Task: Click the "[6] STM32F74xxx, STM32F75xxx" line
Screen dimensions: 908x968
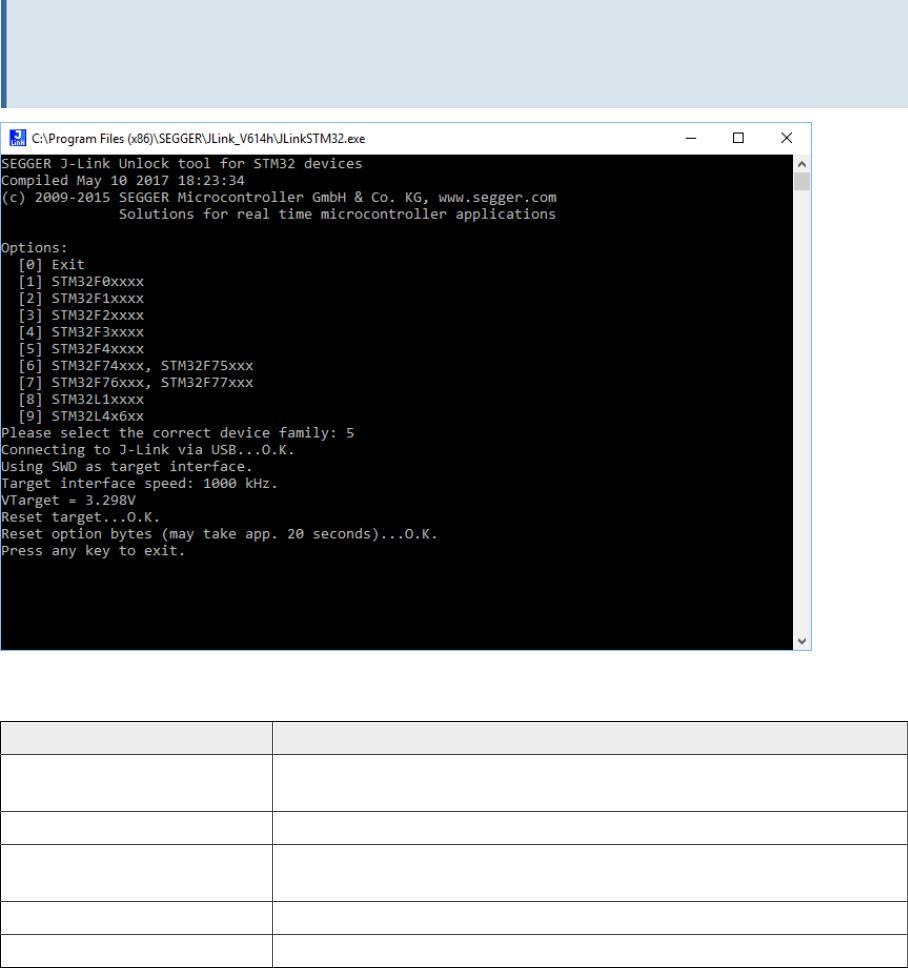Action: 136,365
